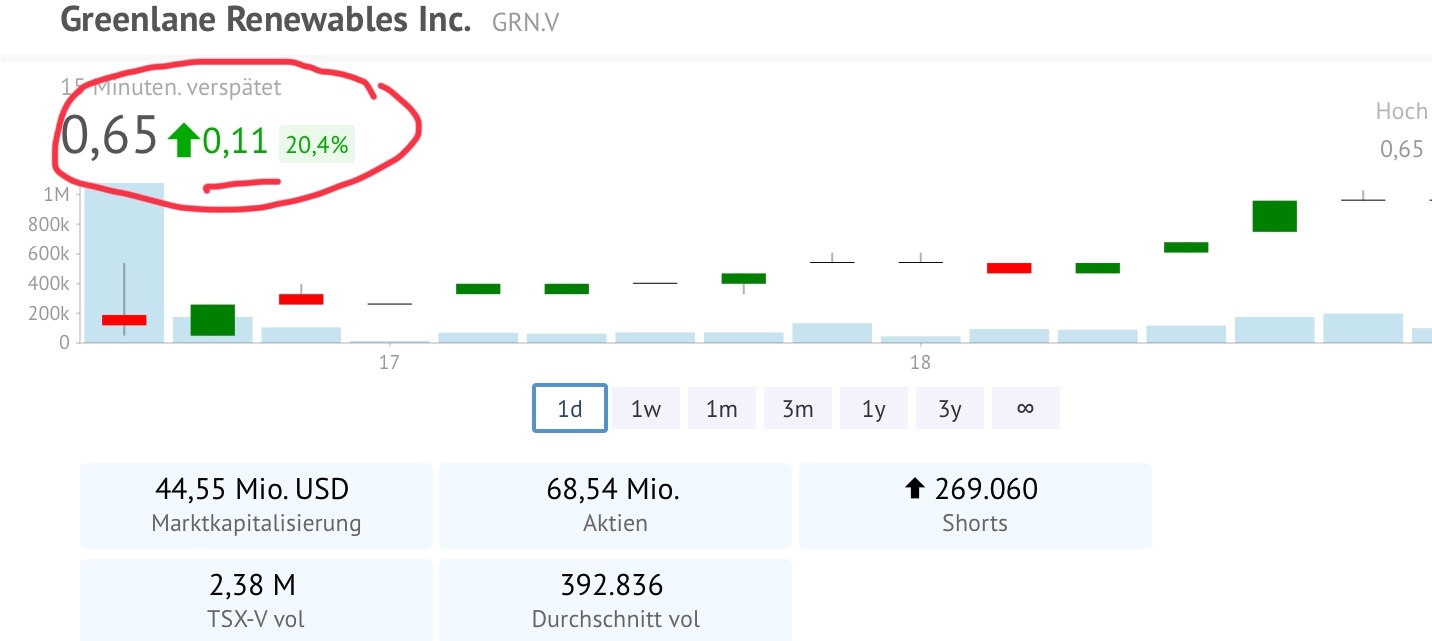Screen dimensions: 1432x641
Task: Select the 3y chart range
Action: [x=949, y=407]
